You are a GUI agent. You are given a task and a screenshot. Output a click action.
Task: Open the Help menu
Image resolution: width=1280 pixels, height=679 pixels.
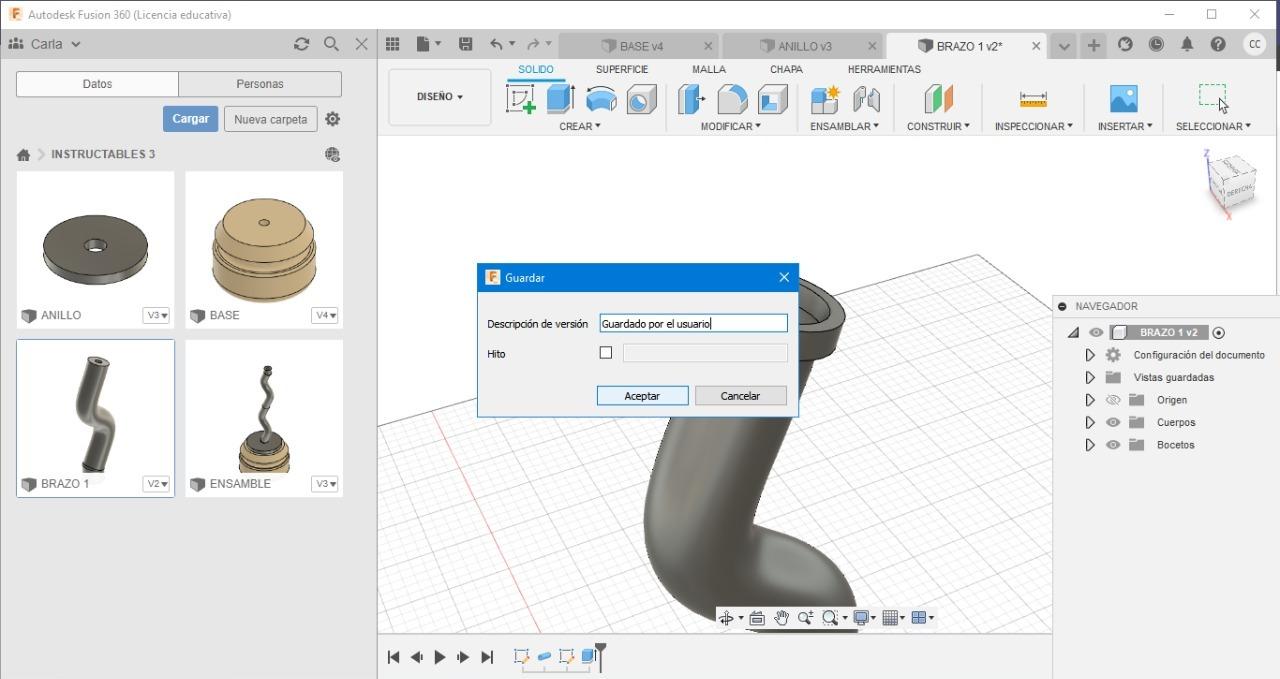(x=1218, y=44)
